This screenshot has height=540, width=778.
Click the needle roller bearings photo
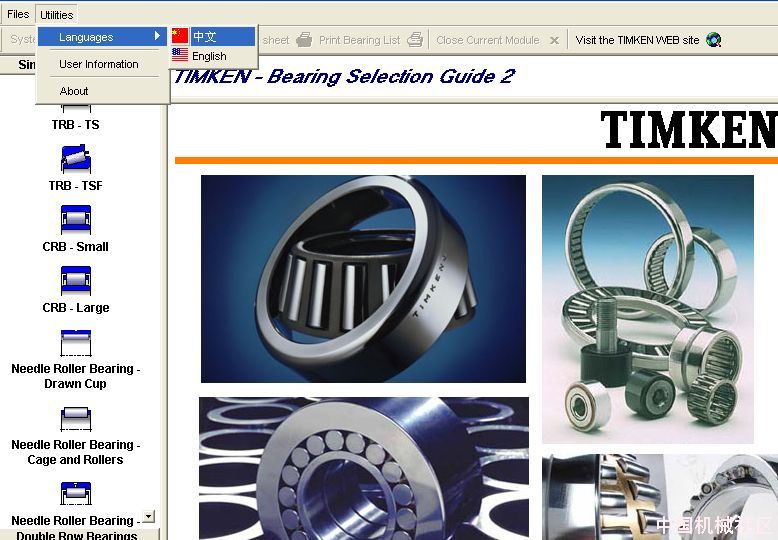click(x=648, y=309)
